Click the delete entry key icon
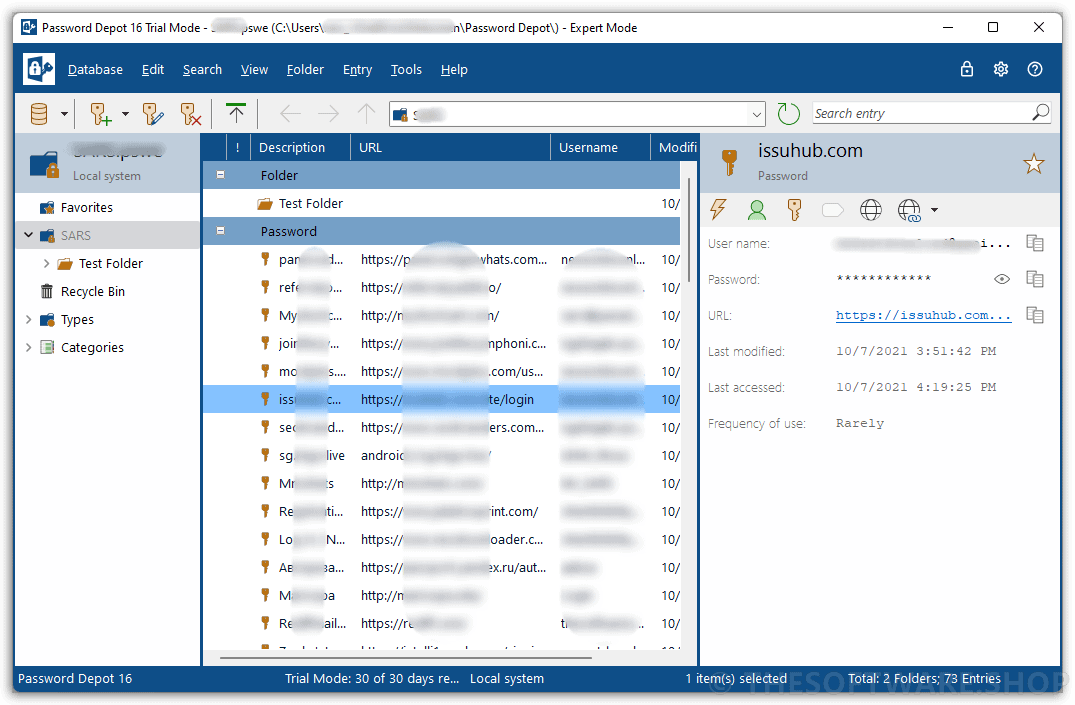This screenshot has height=705, width=1075. tap(190, 114)
